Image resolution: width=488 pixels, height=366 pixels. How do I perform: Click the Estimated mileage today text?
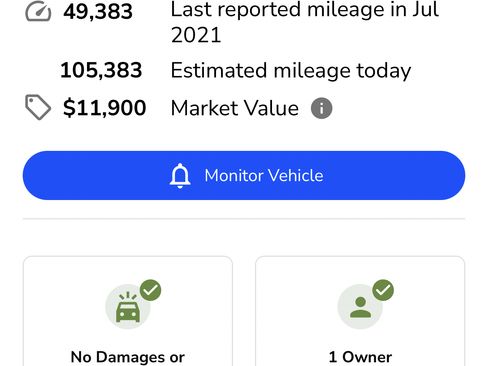(x=291, y=71)
